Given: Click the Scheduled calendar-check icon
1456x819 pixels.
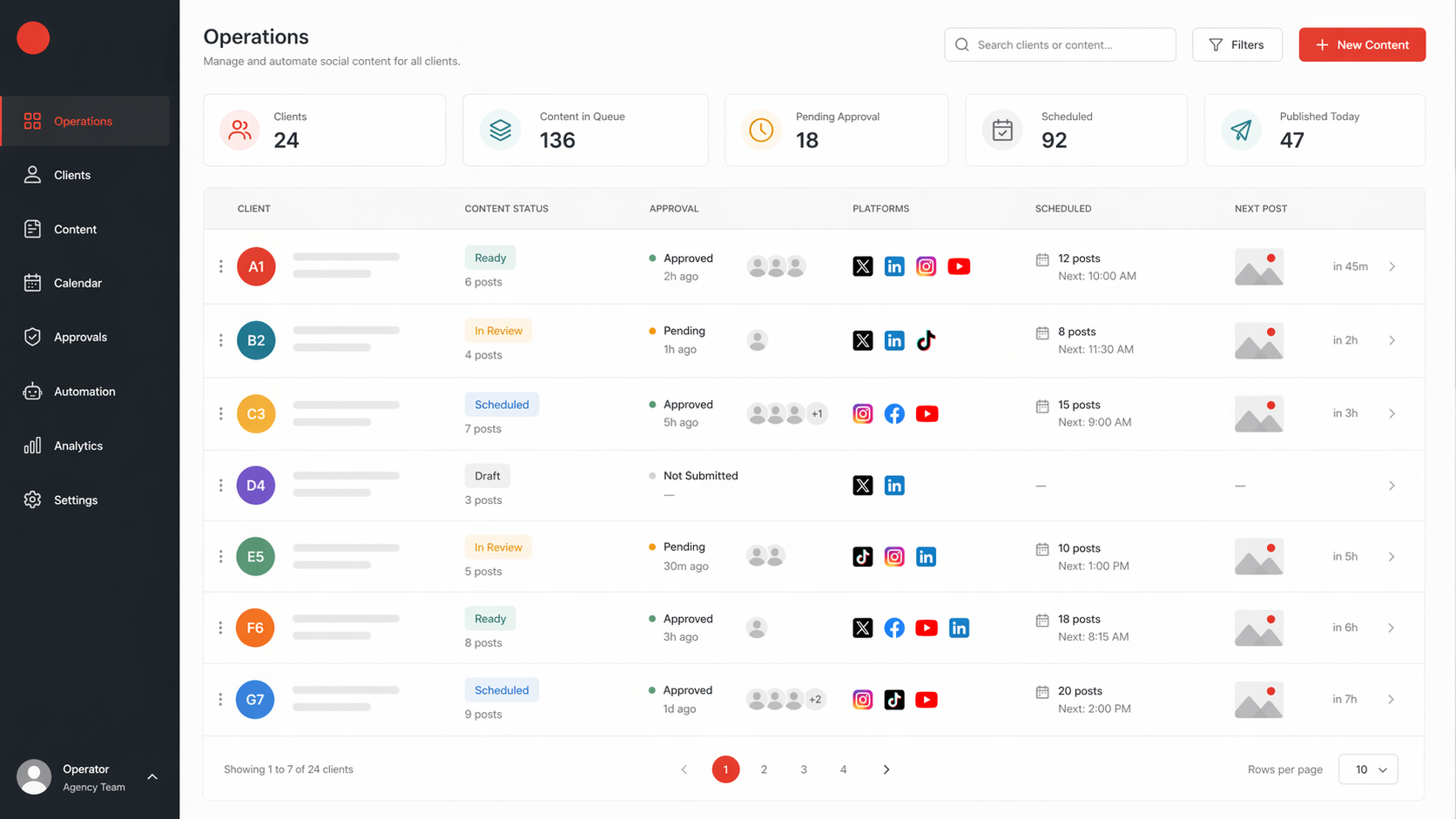Looking at the screenshot, I should 1002,130.
